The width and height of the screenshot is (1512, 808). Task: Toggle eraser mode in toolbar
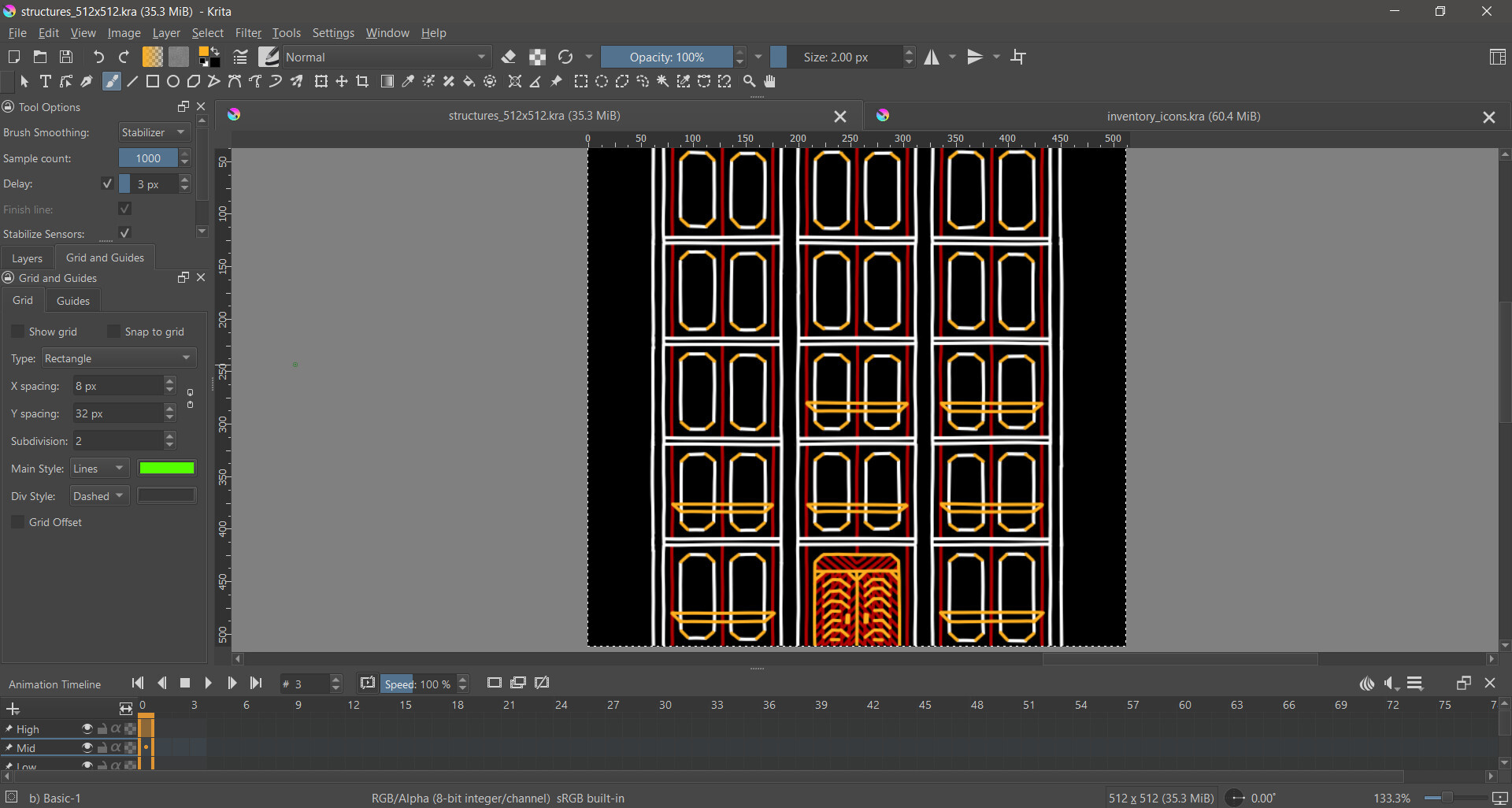point(509,57)
